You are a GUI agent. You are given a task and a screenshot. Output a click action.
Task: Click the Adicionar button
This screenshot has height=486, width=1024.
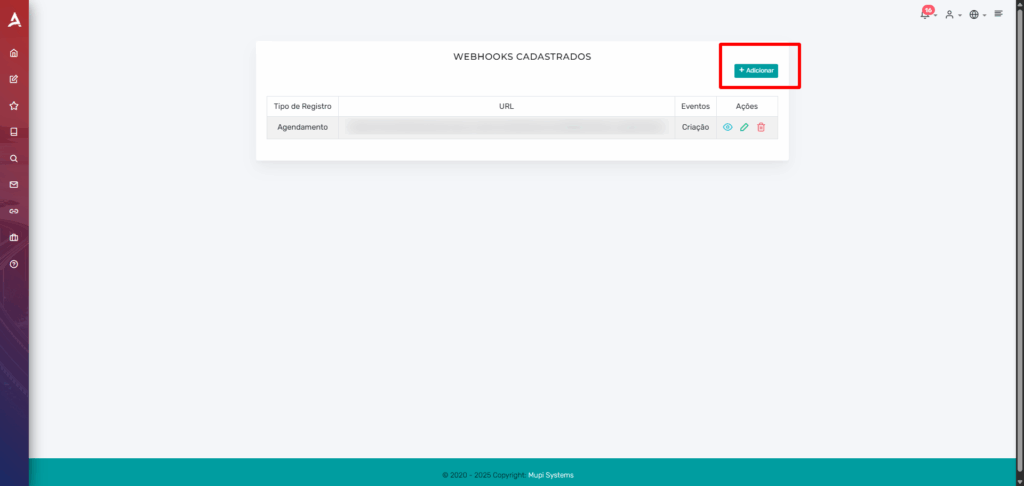click(756, 71)
